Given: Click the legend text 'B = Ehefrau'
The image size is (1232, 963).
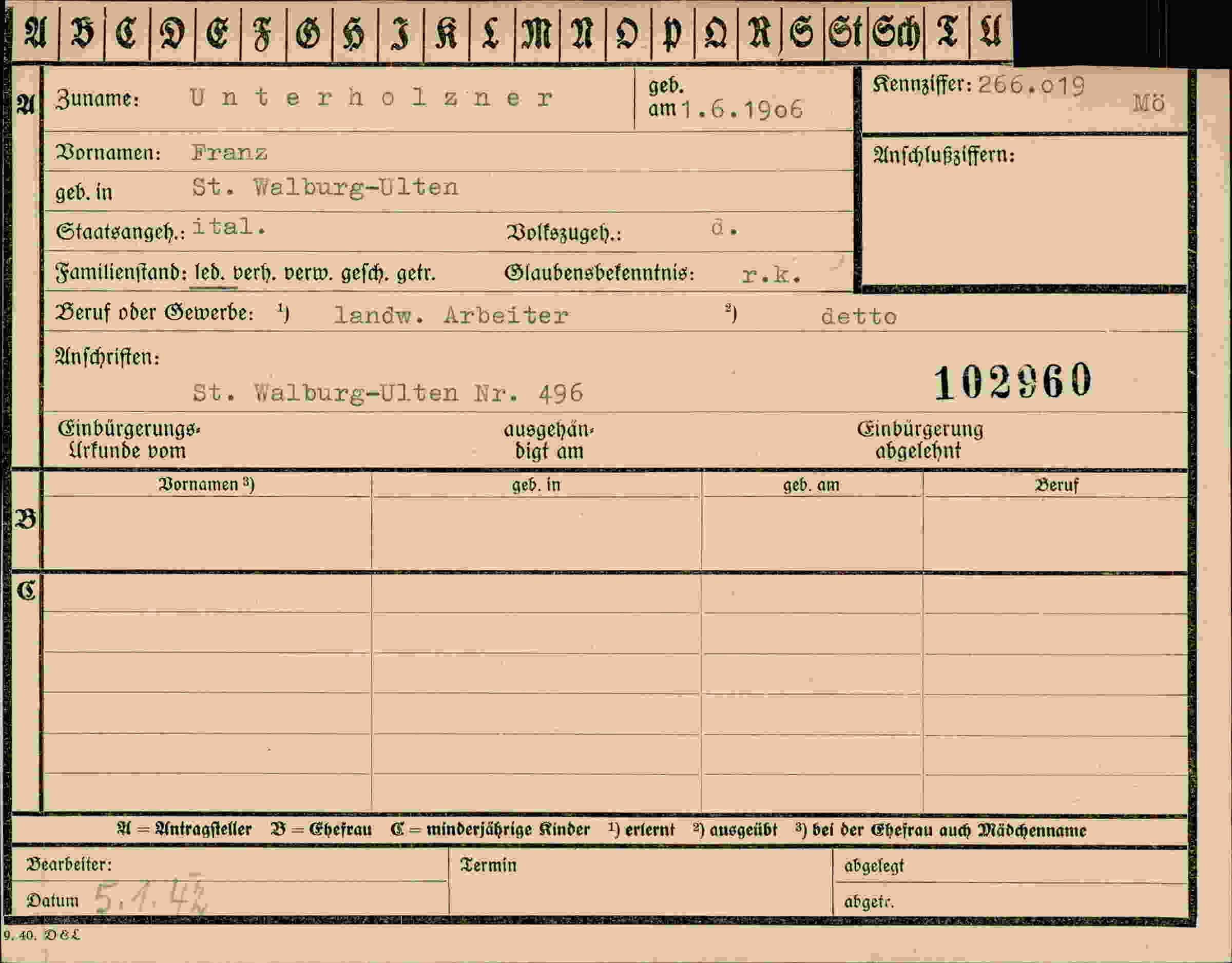Looking at the screenshot, I should click(x=321, y=830).
